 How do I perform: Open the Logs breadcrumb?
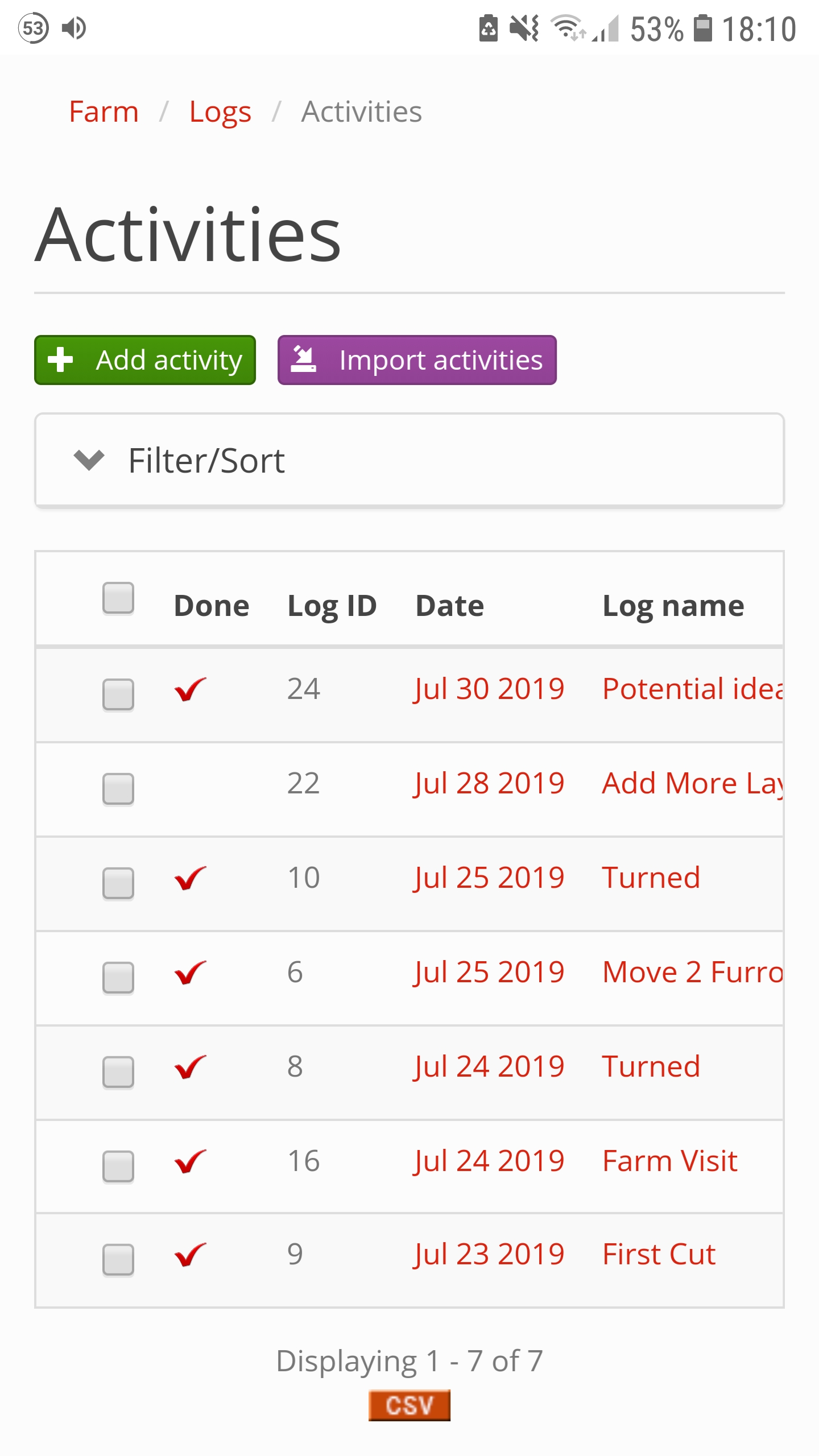point(220,111)
